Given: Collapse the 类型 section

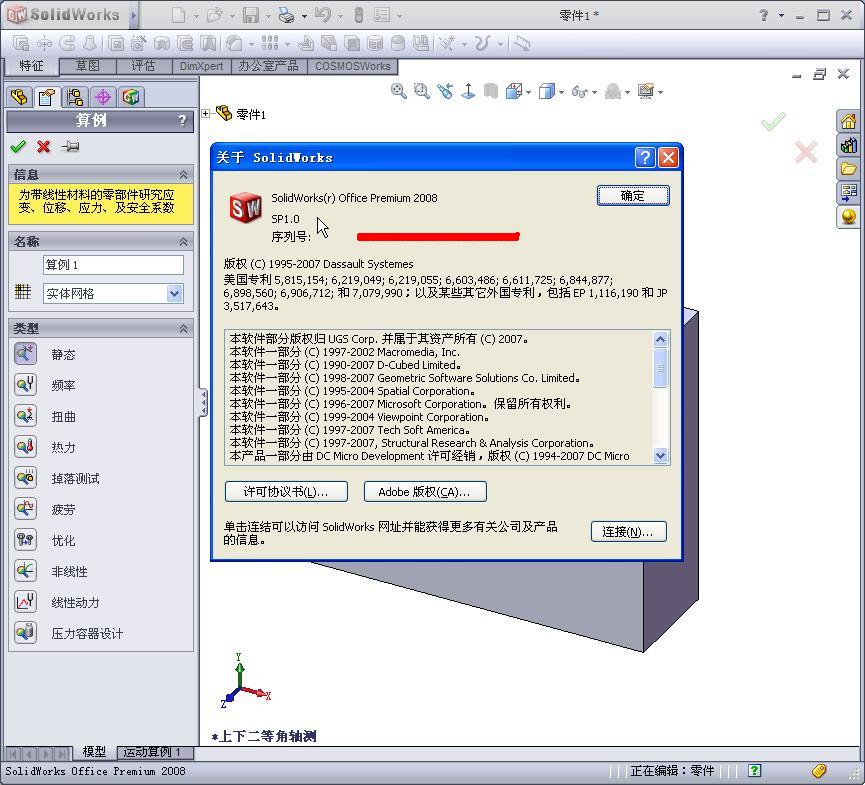Looking at the screenshot, I should pyautogui.click(x=184, y=329).
